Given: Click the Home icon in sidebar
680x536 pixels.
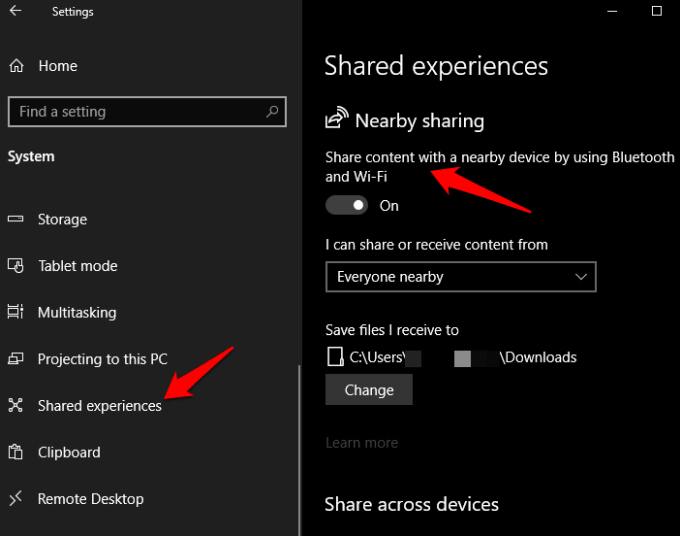Looking at the screenshot, I should 17,66.
